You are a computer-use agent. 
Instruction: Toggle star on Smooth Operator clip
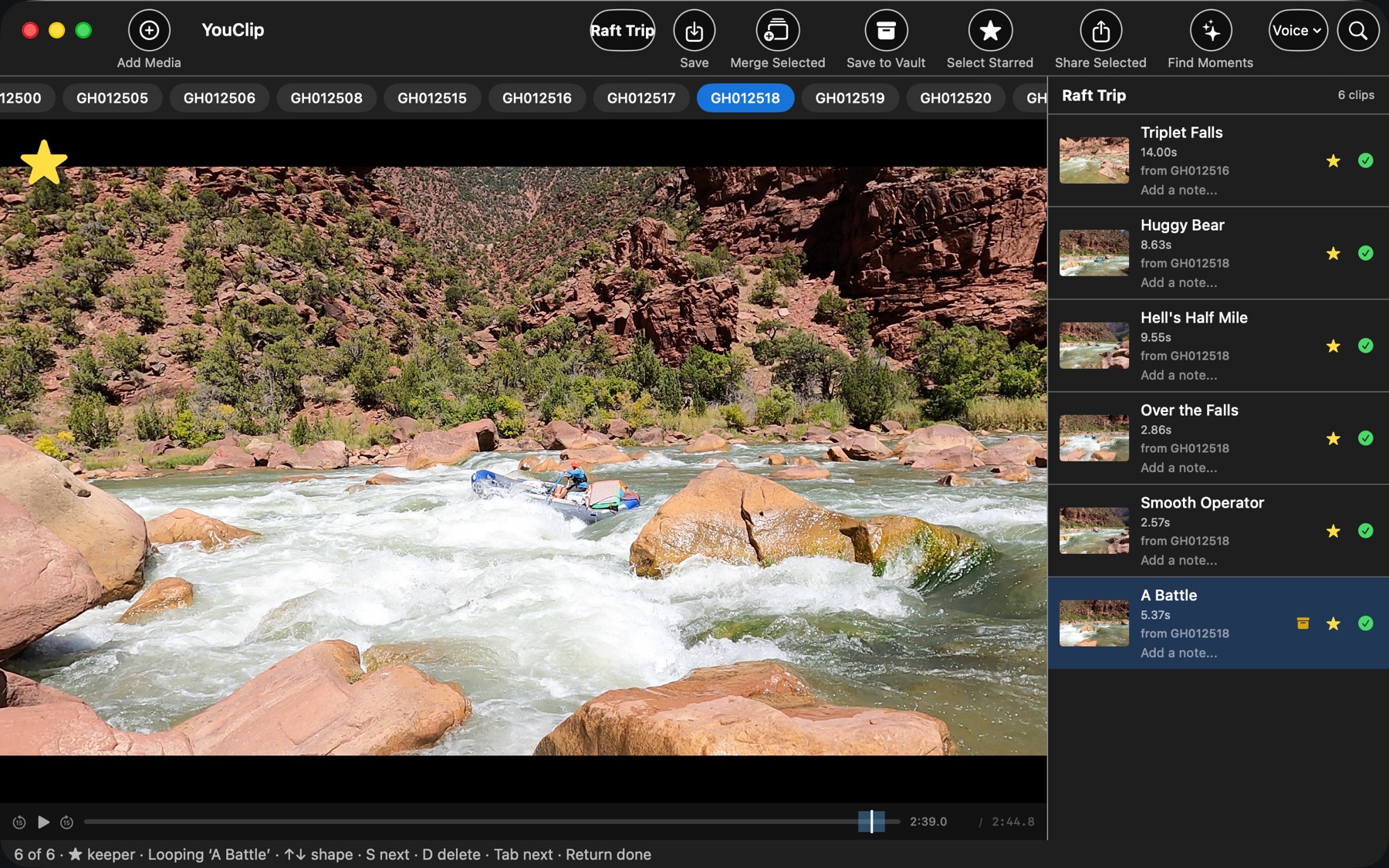point(1333,531)
